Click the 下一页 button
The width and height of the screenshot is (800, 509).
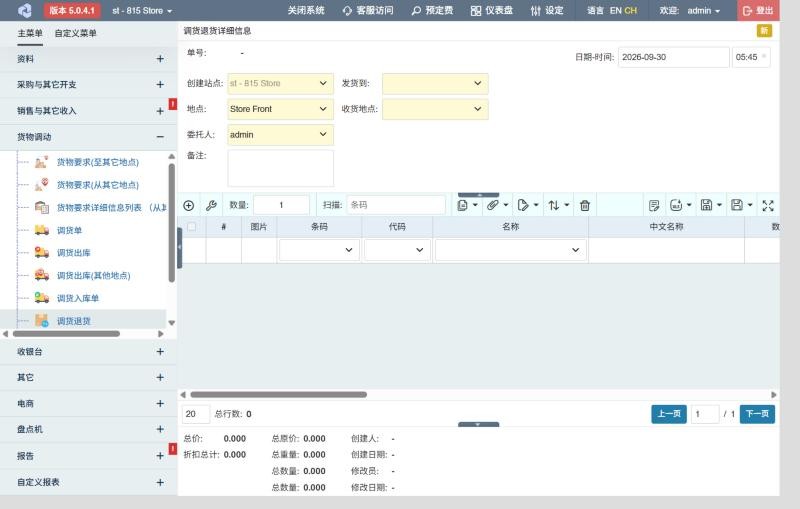757,414
